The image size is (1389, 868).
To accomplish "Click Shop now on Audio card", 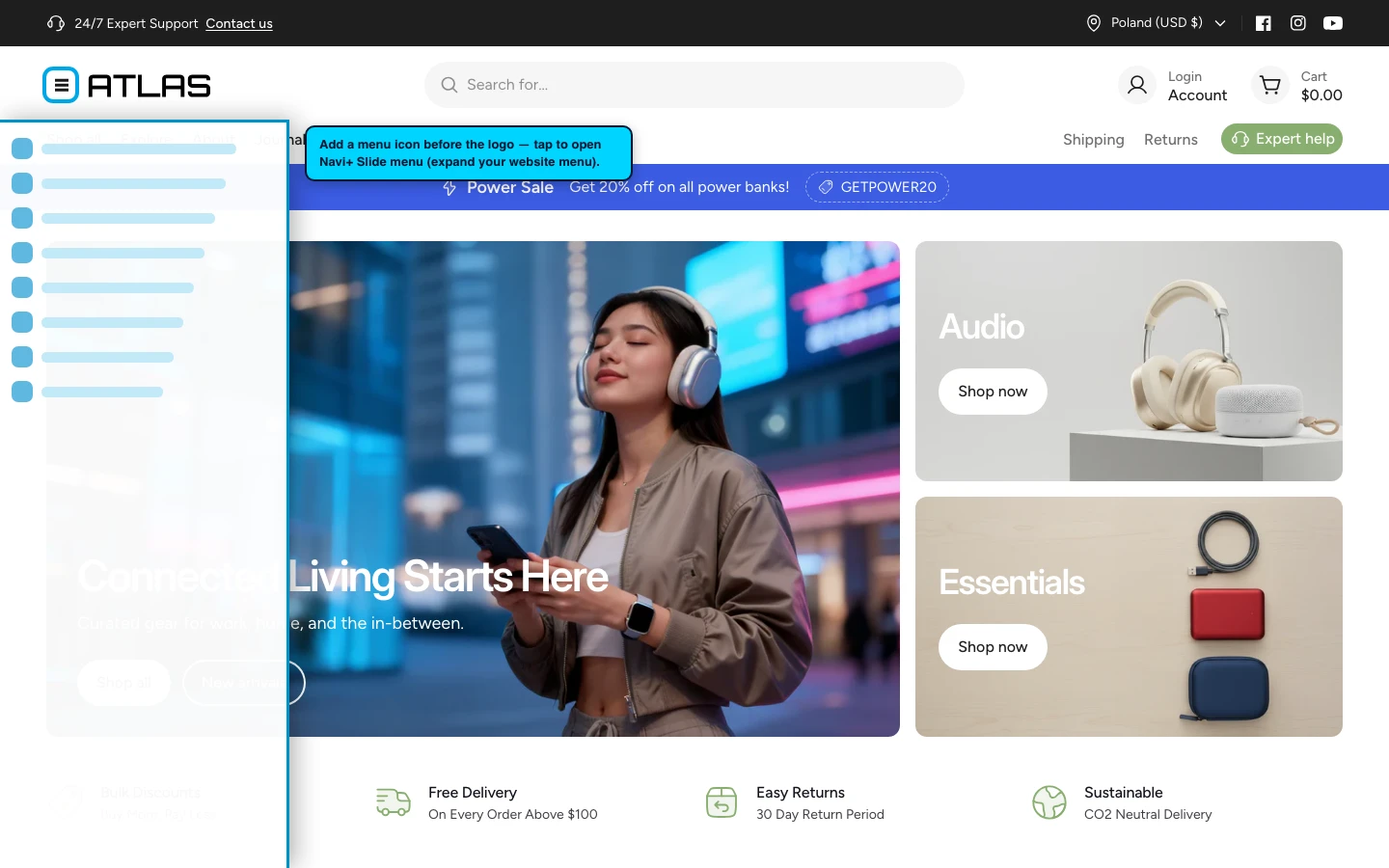I will pos(993,392).
